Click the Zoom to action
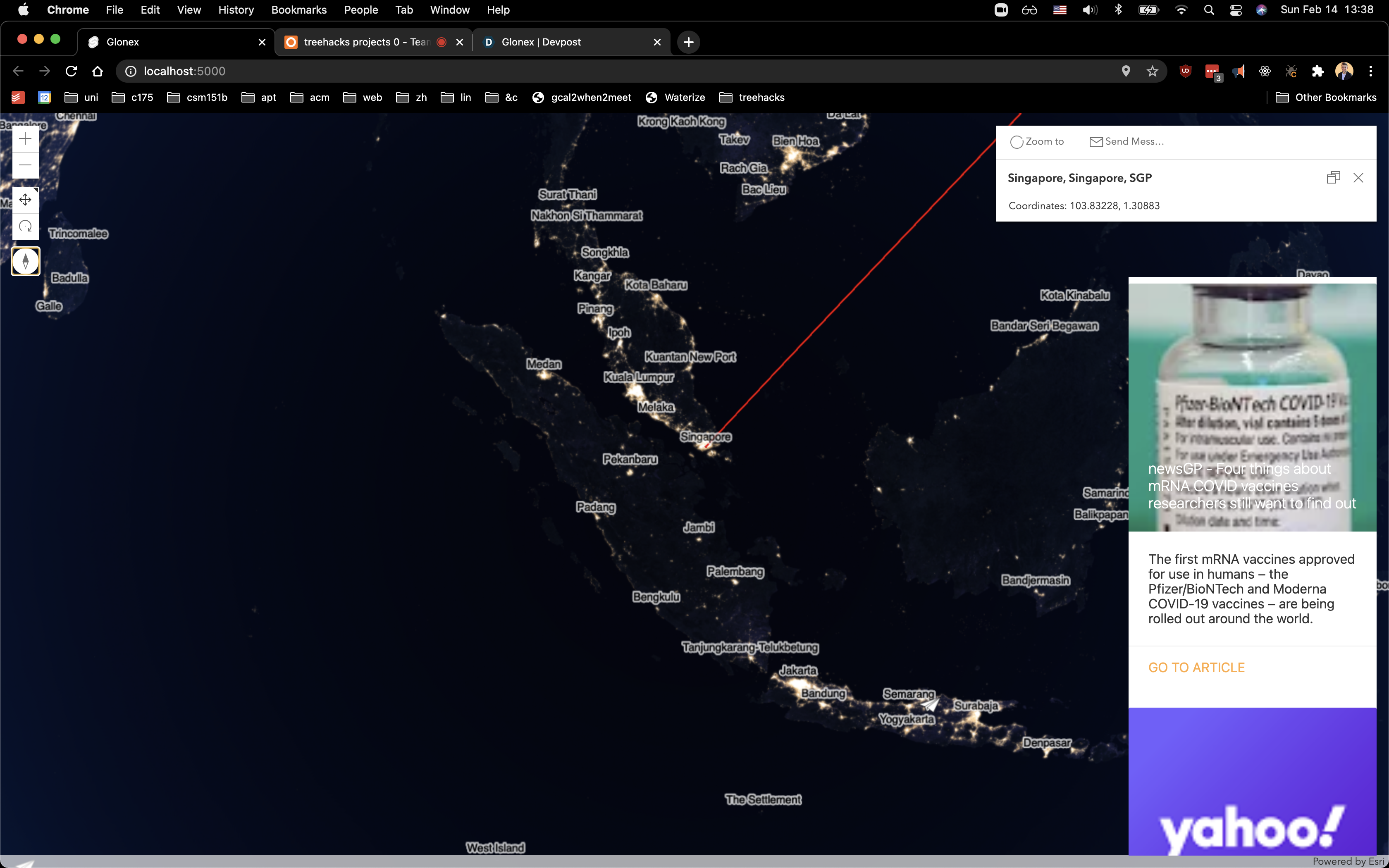Screen dimensions: 1389x868 [x=1037, y=142]
